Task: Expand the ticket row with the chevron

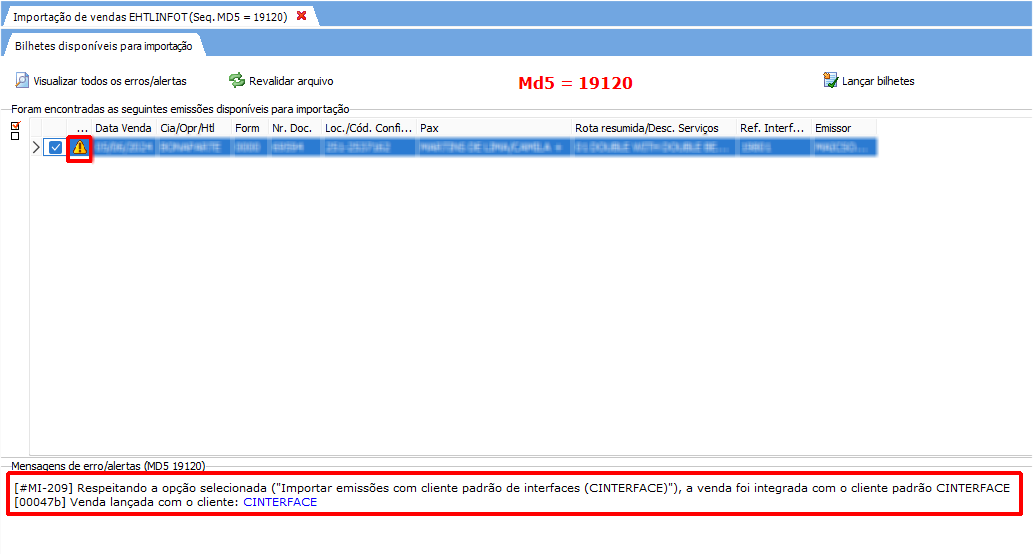Action: [36, 147]
